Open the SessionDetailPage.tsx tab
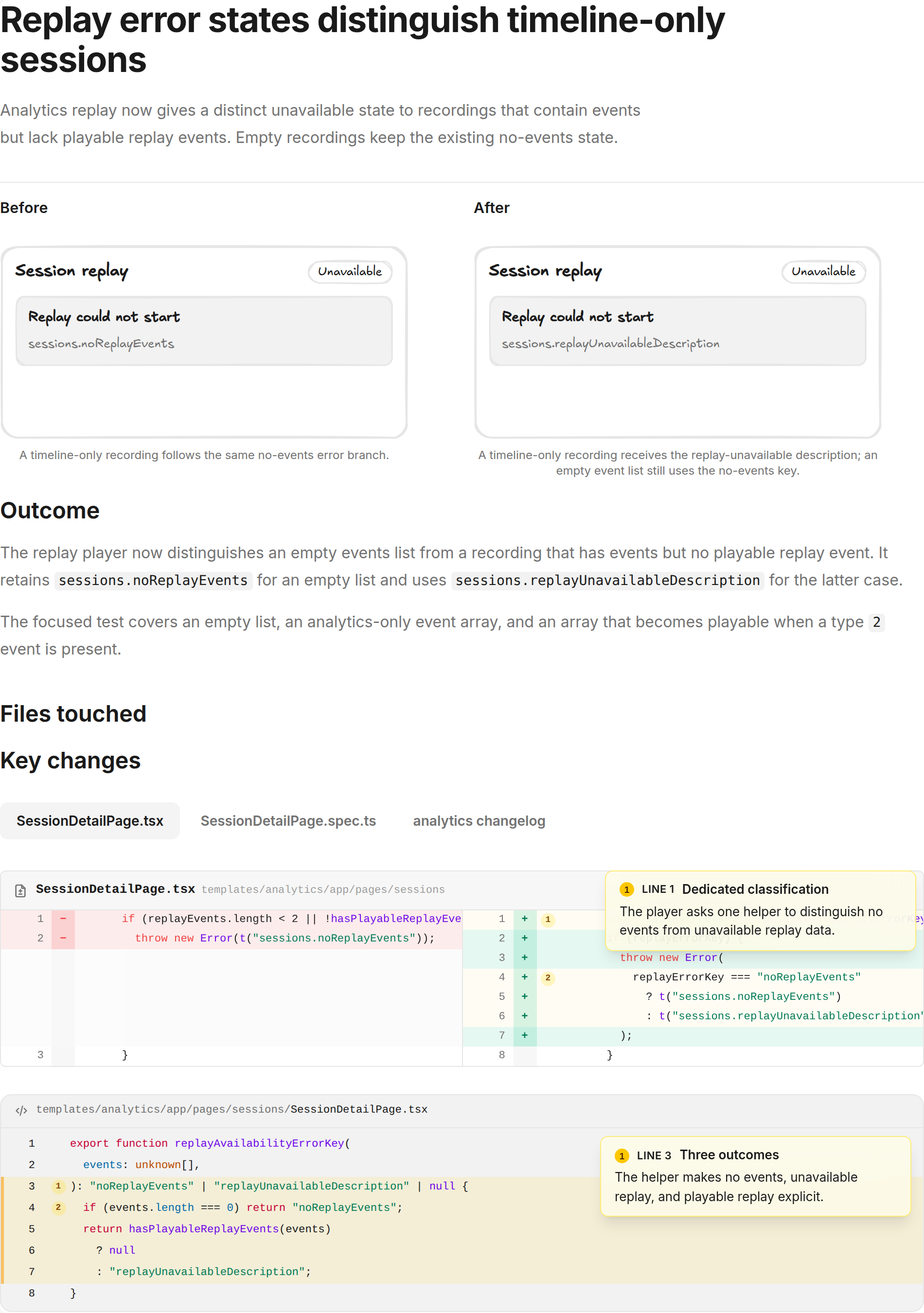Image resolution: width=924 pixels, height=1313 pixels. point(90,821)
